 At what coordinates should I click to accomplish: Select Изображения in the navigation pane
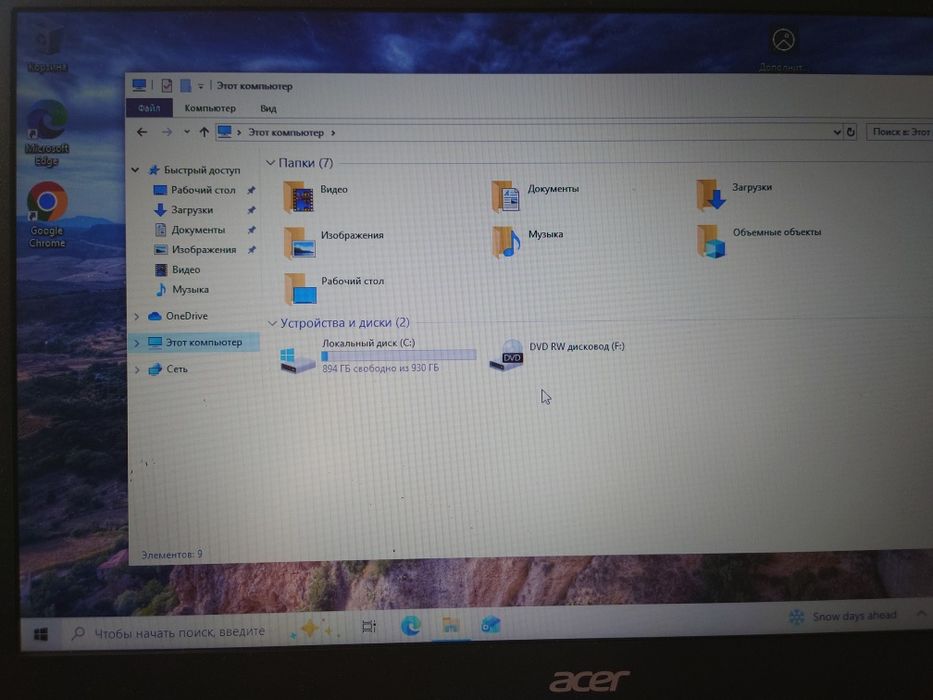pyautogui.click(x=204, y=249)
